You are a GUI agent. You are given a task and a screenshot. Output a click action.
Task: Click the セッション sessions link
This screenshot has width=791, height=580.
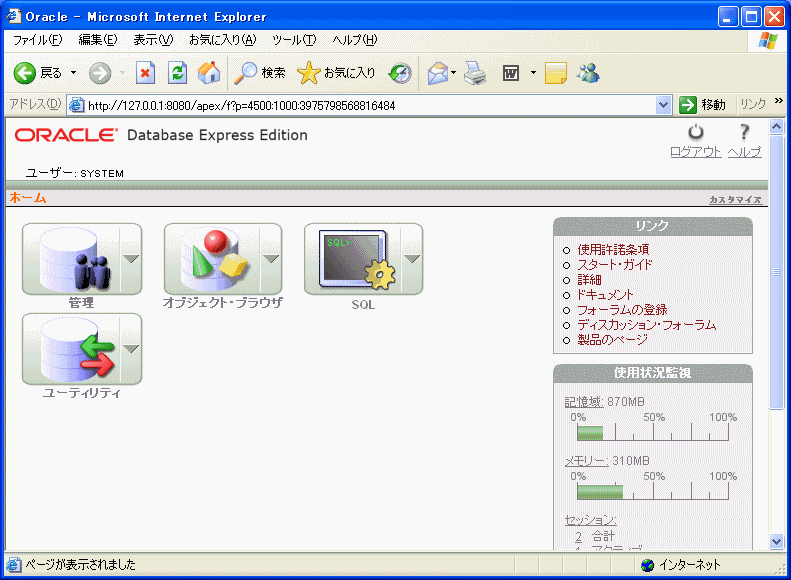(590, 519)
